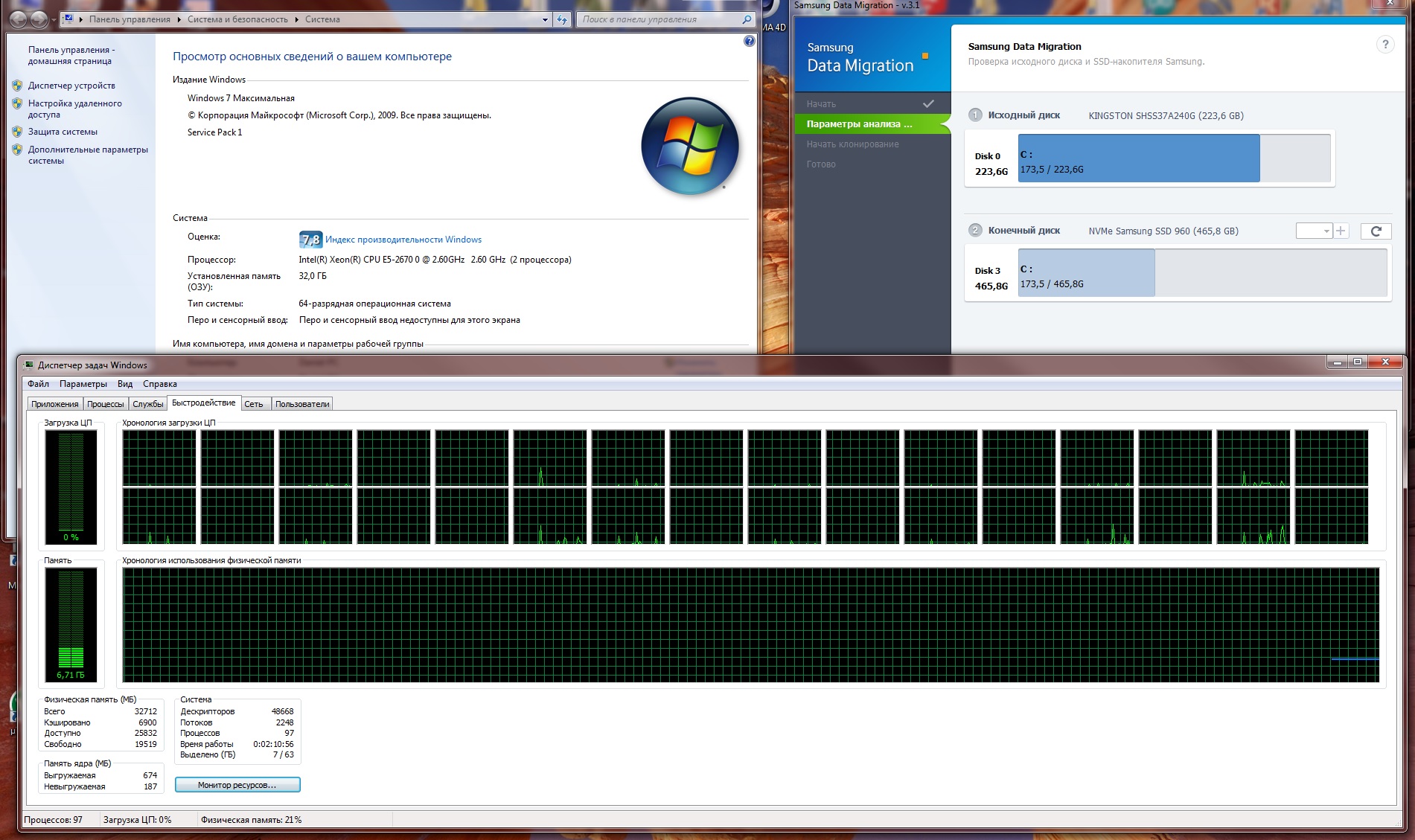Click the Монитор ресурсов button
This screenshot has width=1415, height=840.
tap(237, 785)
